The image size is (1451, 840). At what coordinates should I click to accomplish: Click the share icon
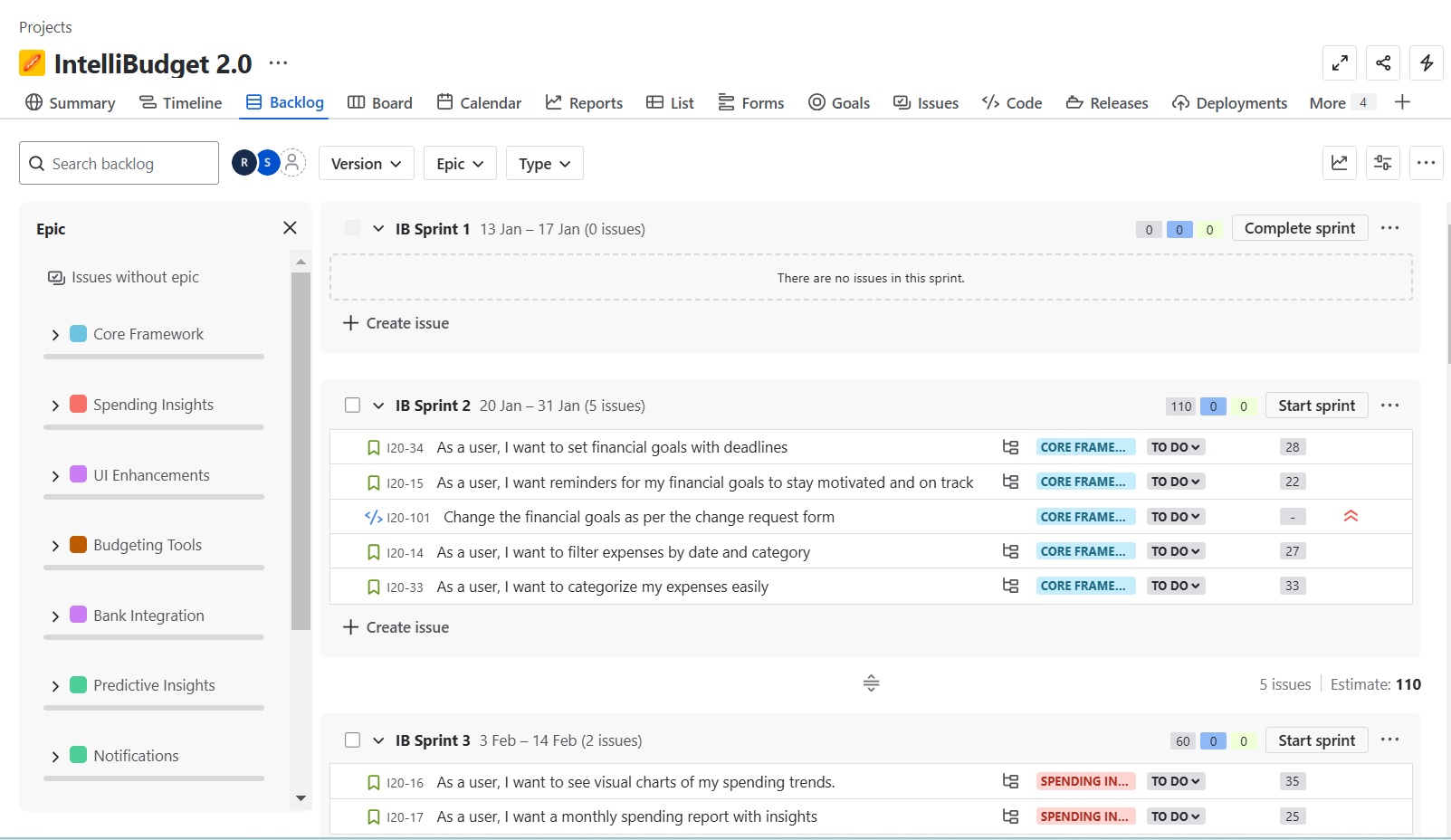pyautogui.click(x=1383, y=62)
